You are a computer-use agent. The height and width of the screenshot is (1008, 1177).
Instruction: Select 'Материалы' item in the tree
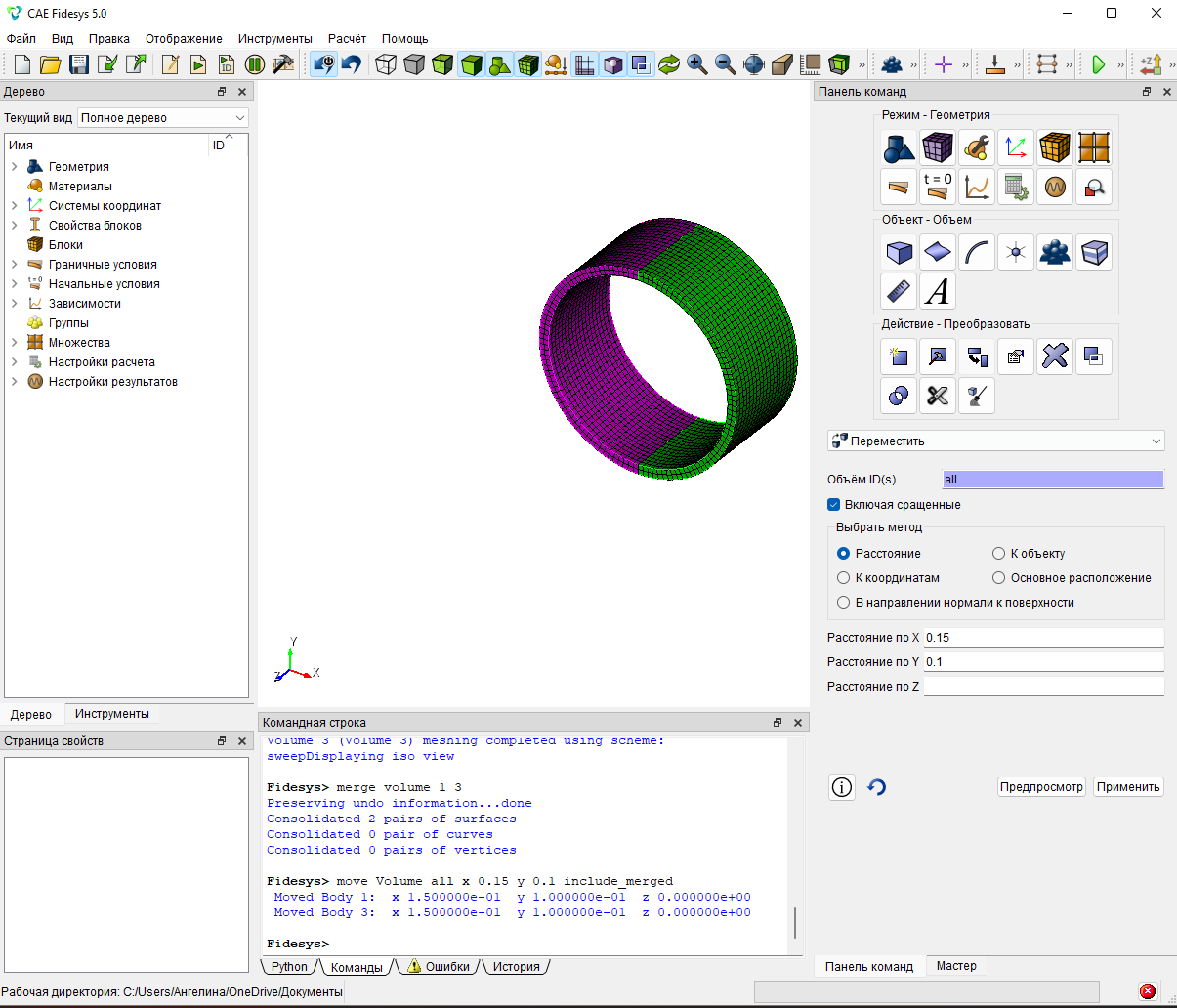click(x=80, y=187)
